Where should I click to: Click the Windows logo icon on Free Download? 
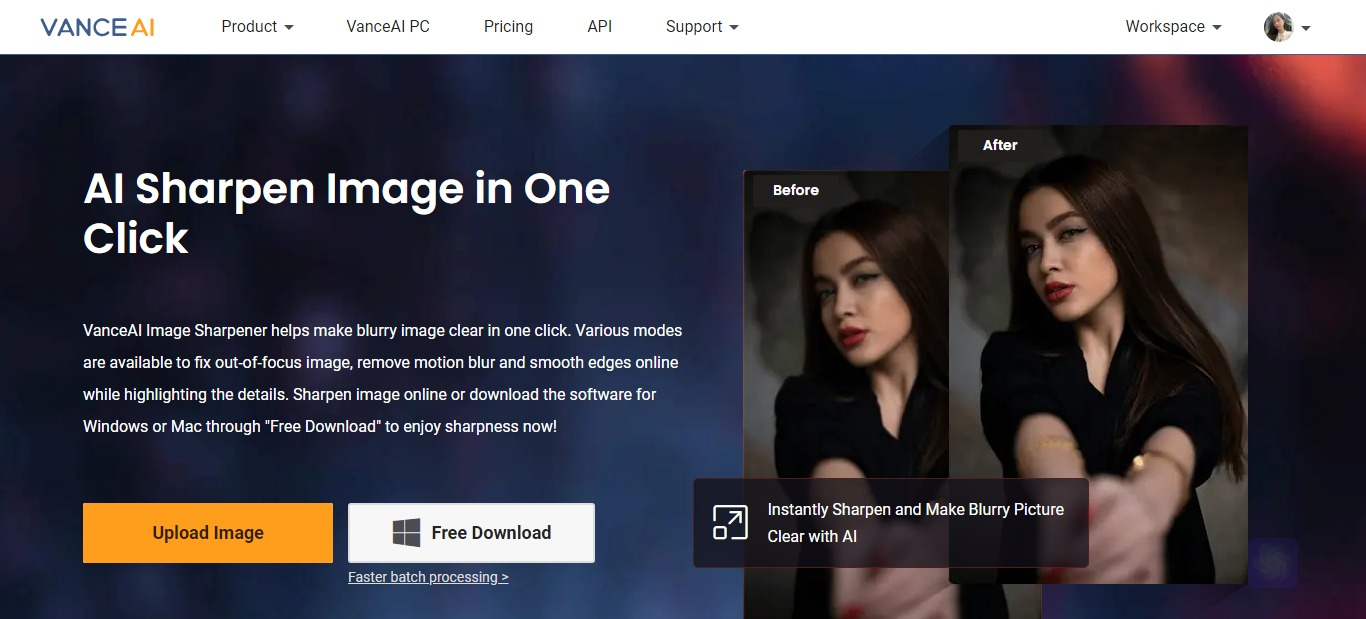(x=406, y=533)
